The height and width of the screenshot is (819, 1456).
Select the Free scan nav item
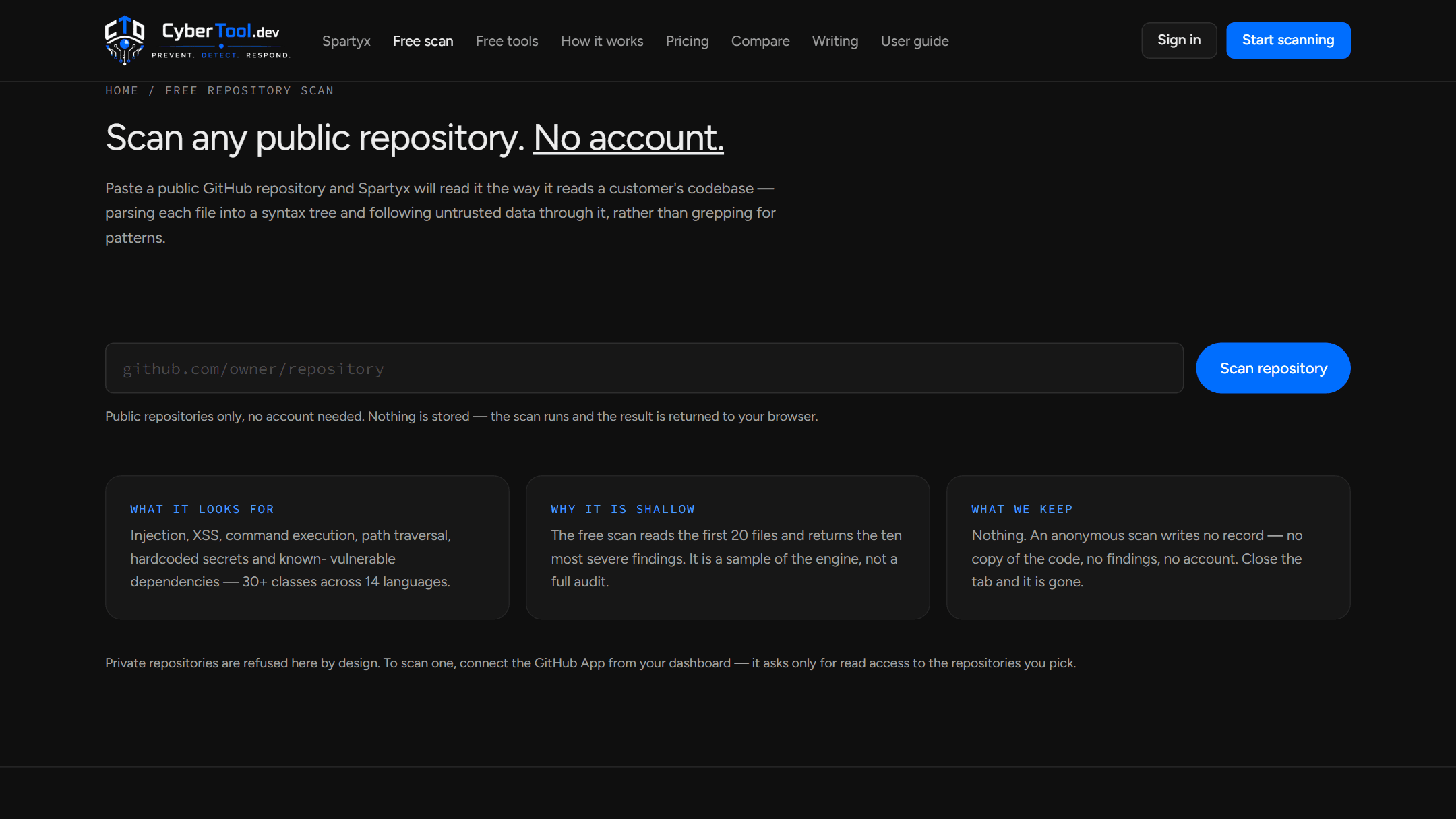coord(423,41)
